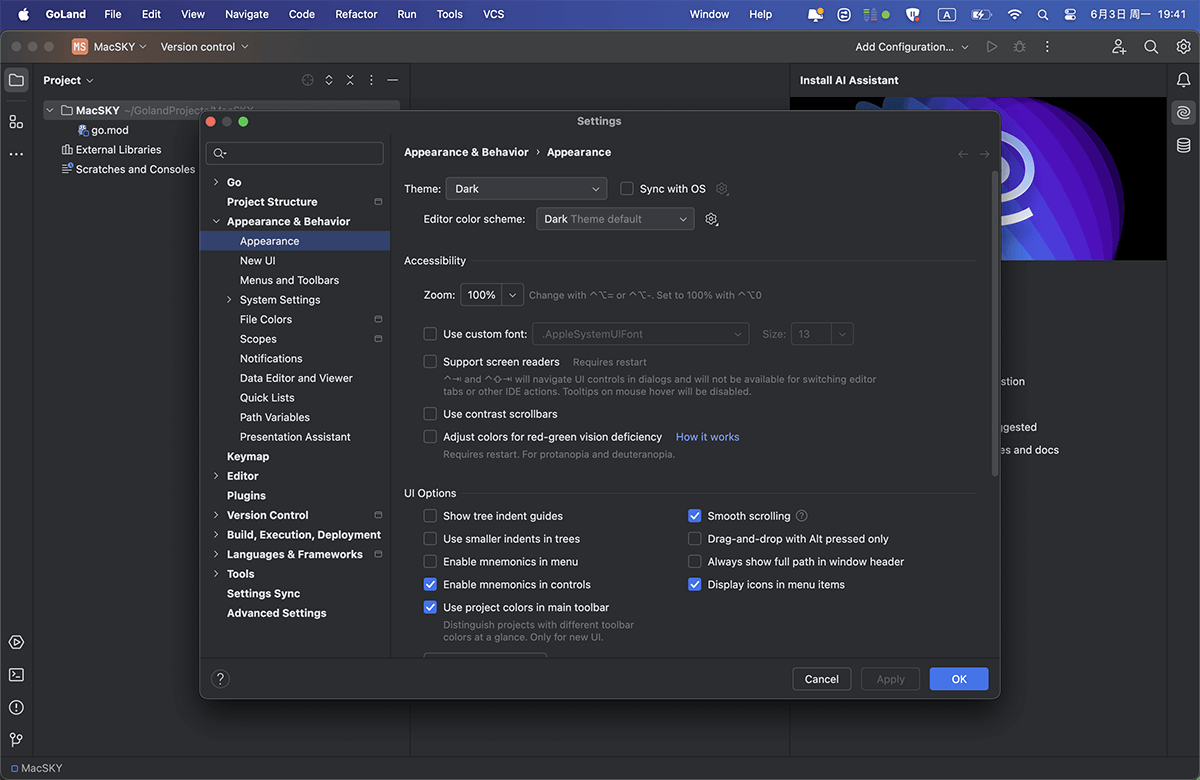Open the File menu
The height and width of the screenshot is (780, 1200).
click(113, 14)
